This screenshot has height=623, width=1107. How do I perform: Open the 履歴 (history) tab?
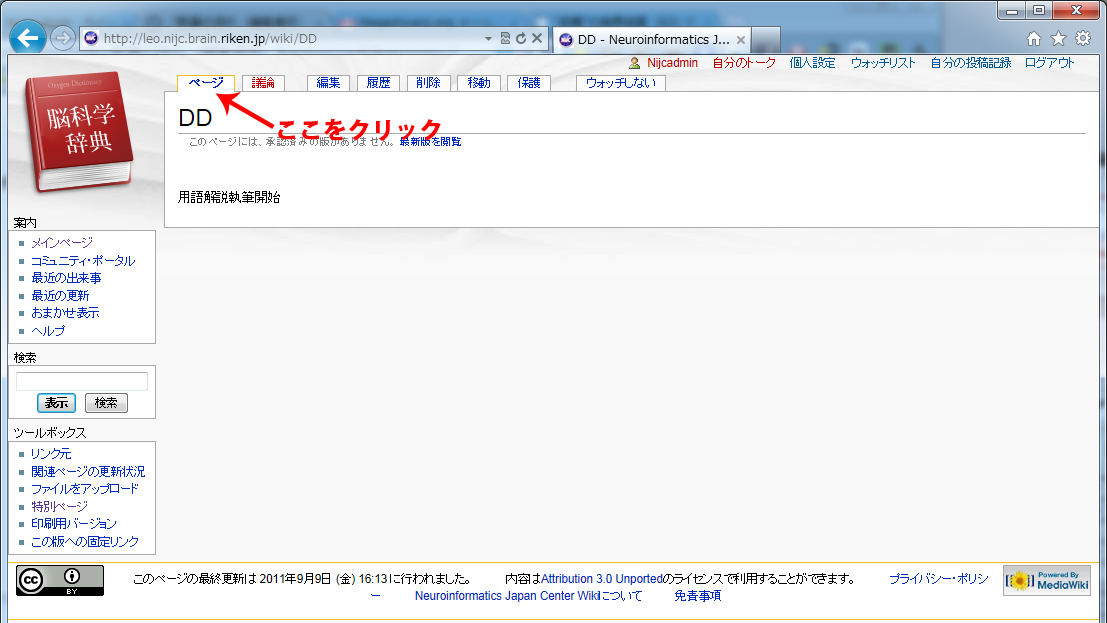pos(379,83)
